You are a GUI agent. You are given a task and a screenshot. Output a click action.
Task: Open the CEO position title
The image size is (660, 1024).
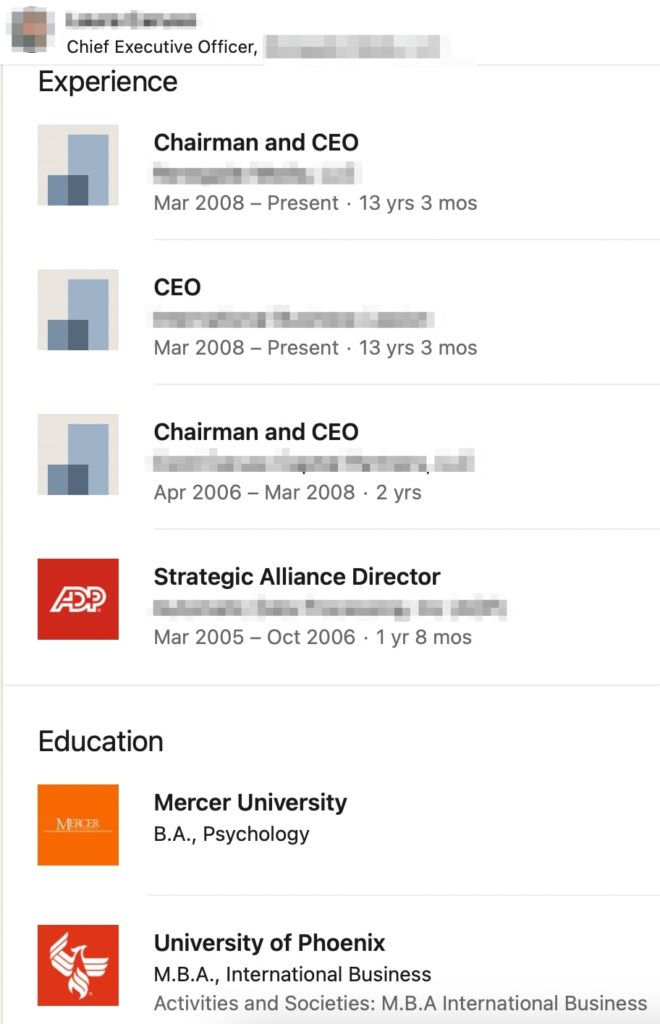point(177,287)
